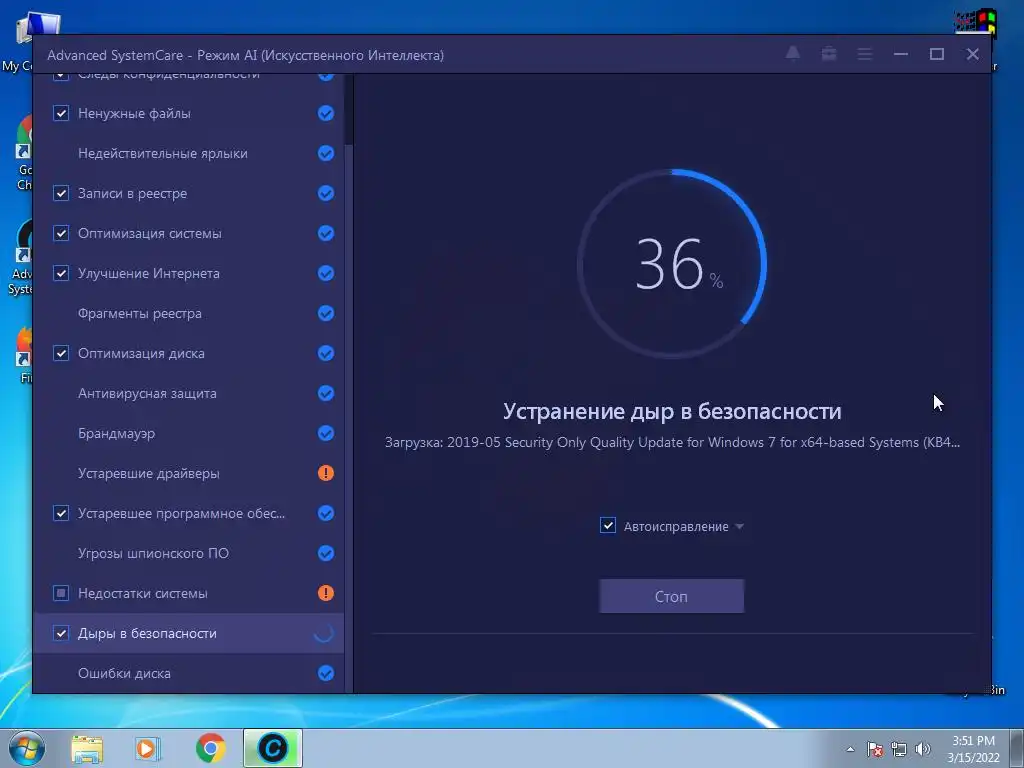This screenshot has width=1024, height=768.
Task: Click orange warning icon next to Устаревшие драйверы
Action: point(326,473)
